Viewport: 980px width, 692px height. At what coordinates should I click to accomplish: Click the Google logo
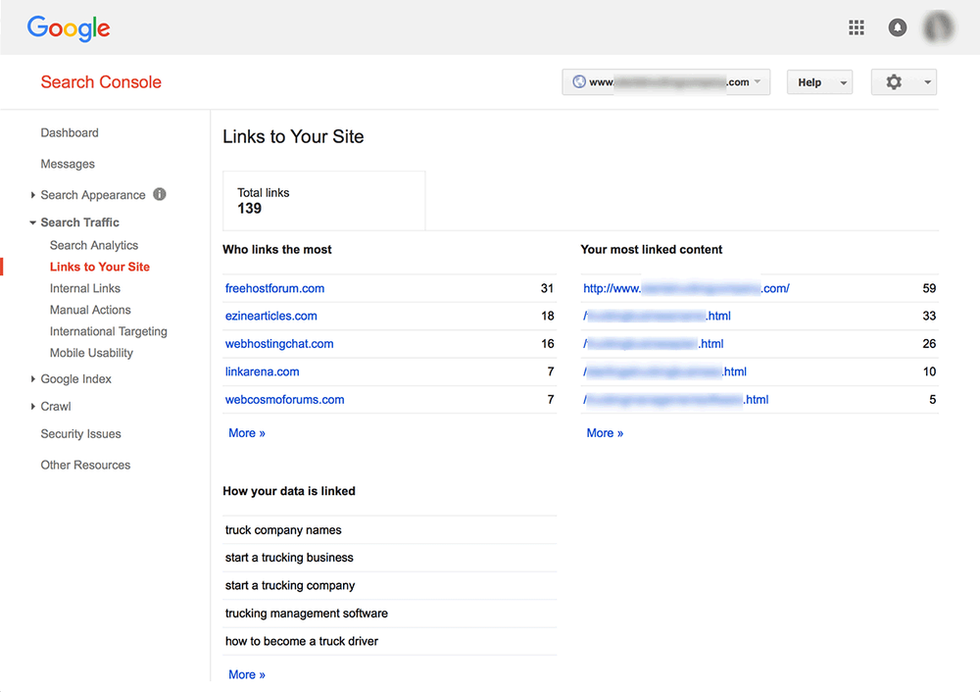coord(69,28)
